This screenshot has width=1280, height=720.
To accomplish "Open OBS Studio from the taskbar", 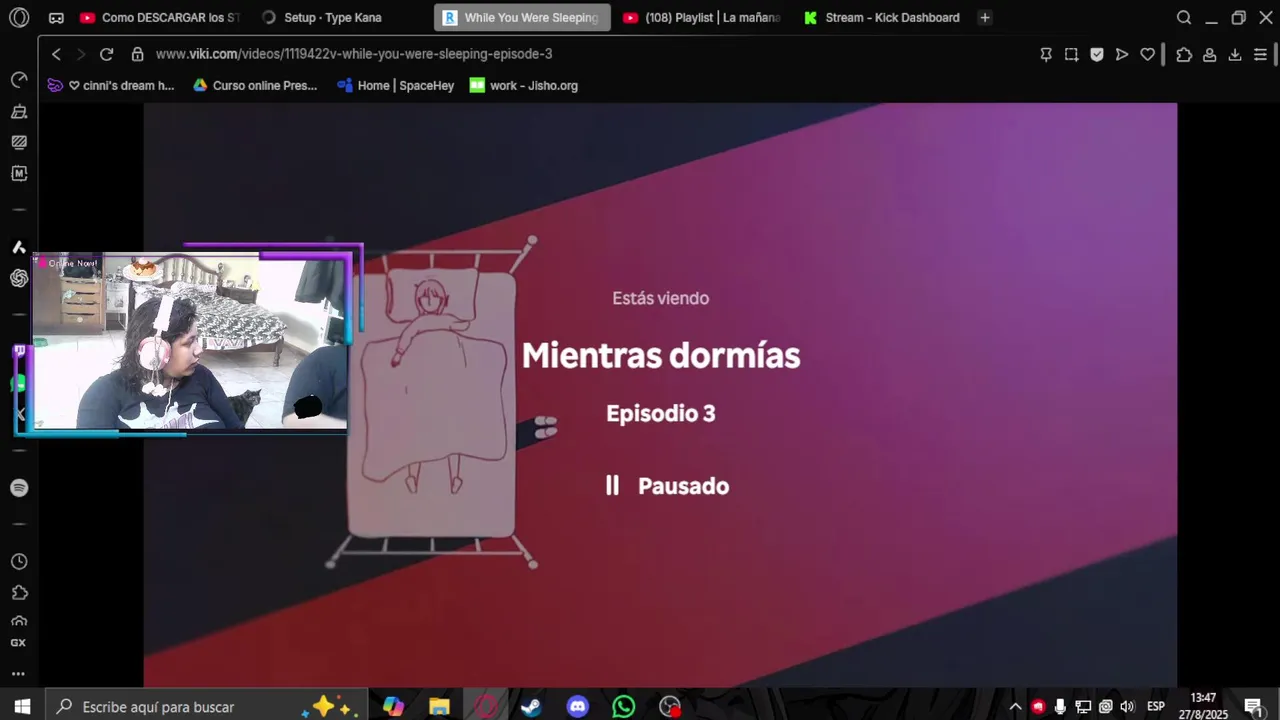I will point(670,707).
